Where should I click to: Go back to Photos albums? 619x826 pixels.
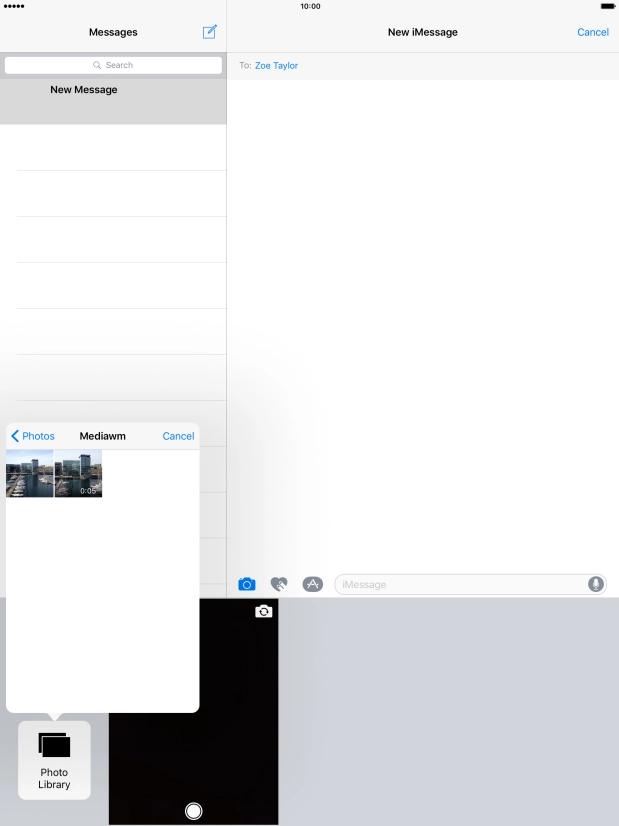tap(33, 436)
